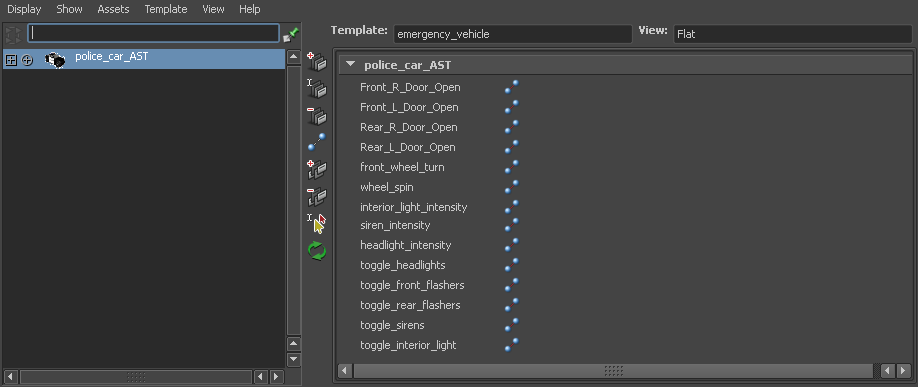Select the toggle_sirens attribute
Image resolution: width=918 pixels, height=387 pixels.
pyautogui.click(x=392, y=326)
